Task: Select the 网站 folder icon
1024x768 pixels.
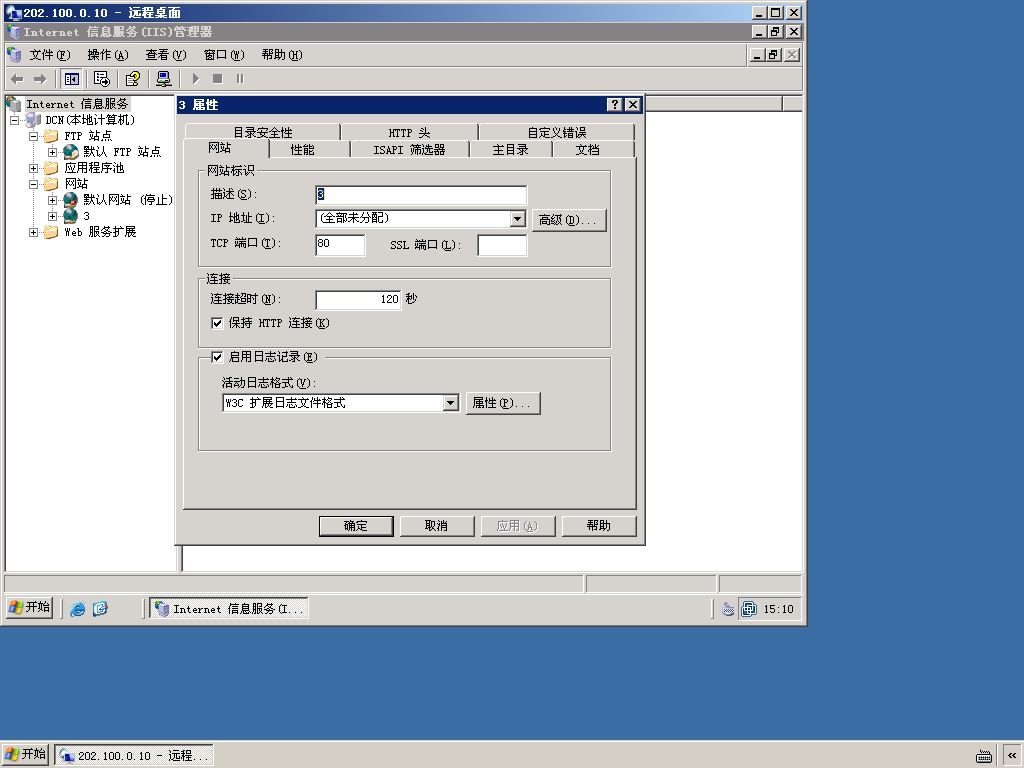Action: [x=51, y=184]
